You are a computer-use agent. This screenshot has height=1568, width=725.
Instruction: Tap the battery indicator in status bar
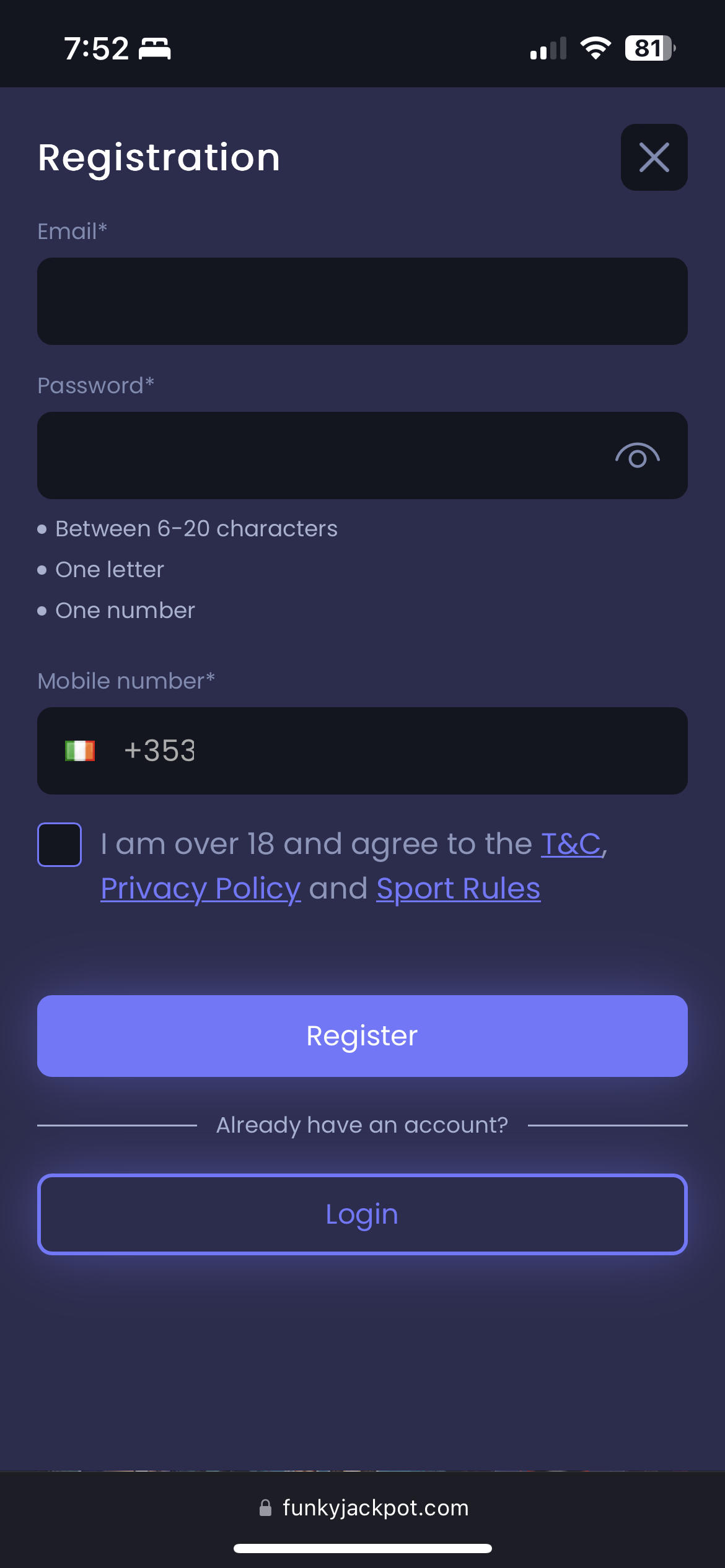pos(649,48)
